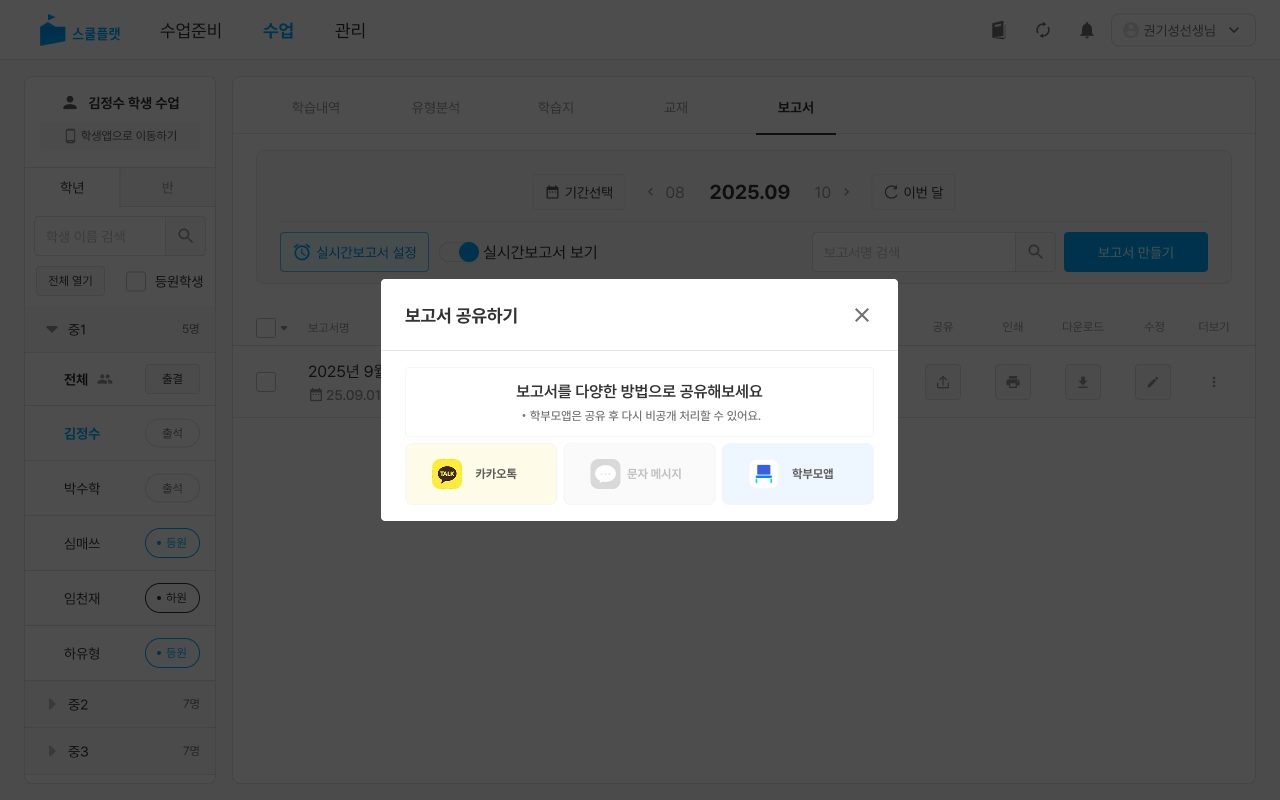The image size is (1280, 800).
Task: Toggle 심매쓰's 등원 status
Action: coord(172,543)
